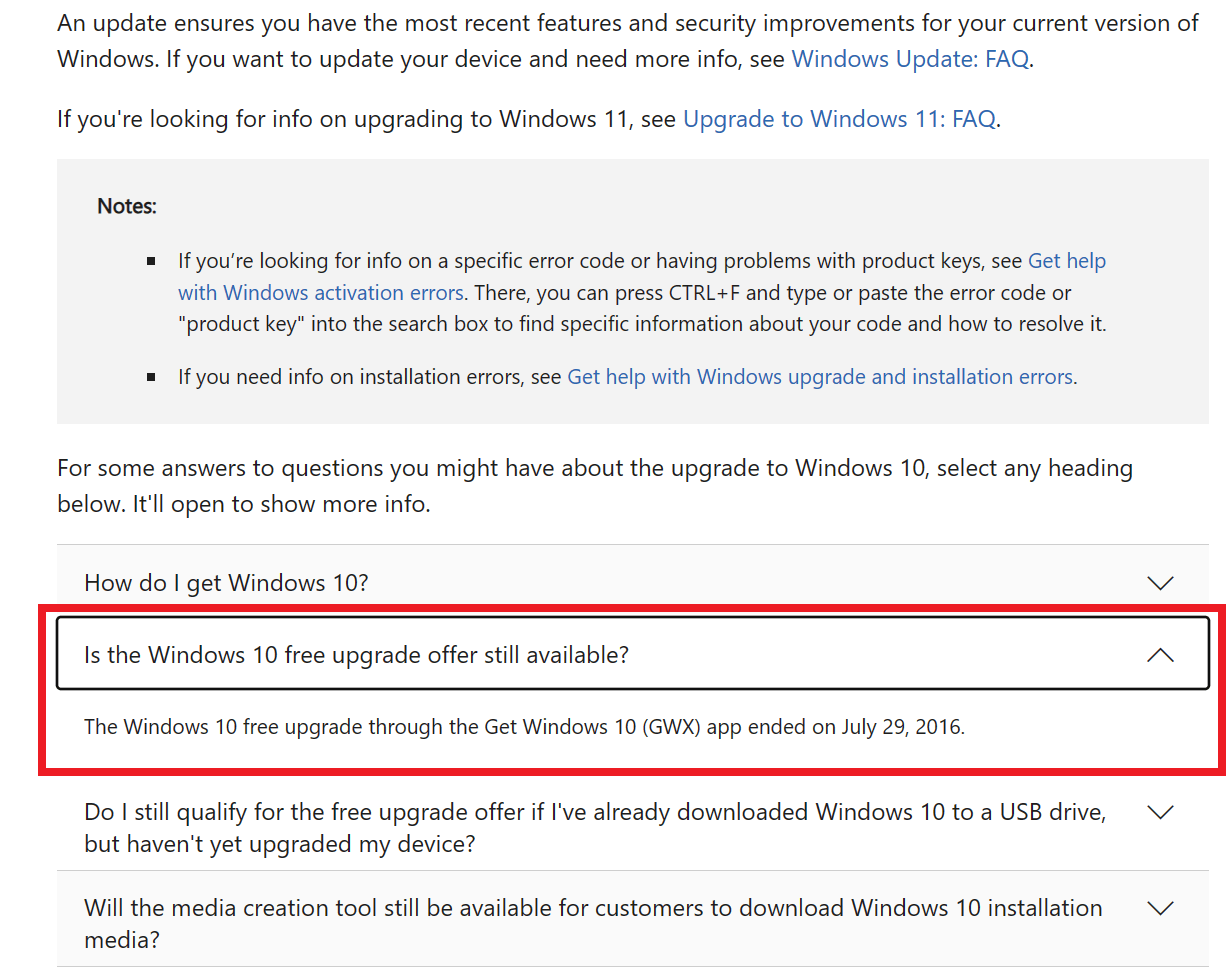Open Get help with Windows activation errors link
The height and width of the screenshot is (967, 1230).
tap(642, 277)
